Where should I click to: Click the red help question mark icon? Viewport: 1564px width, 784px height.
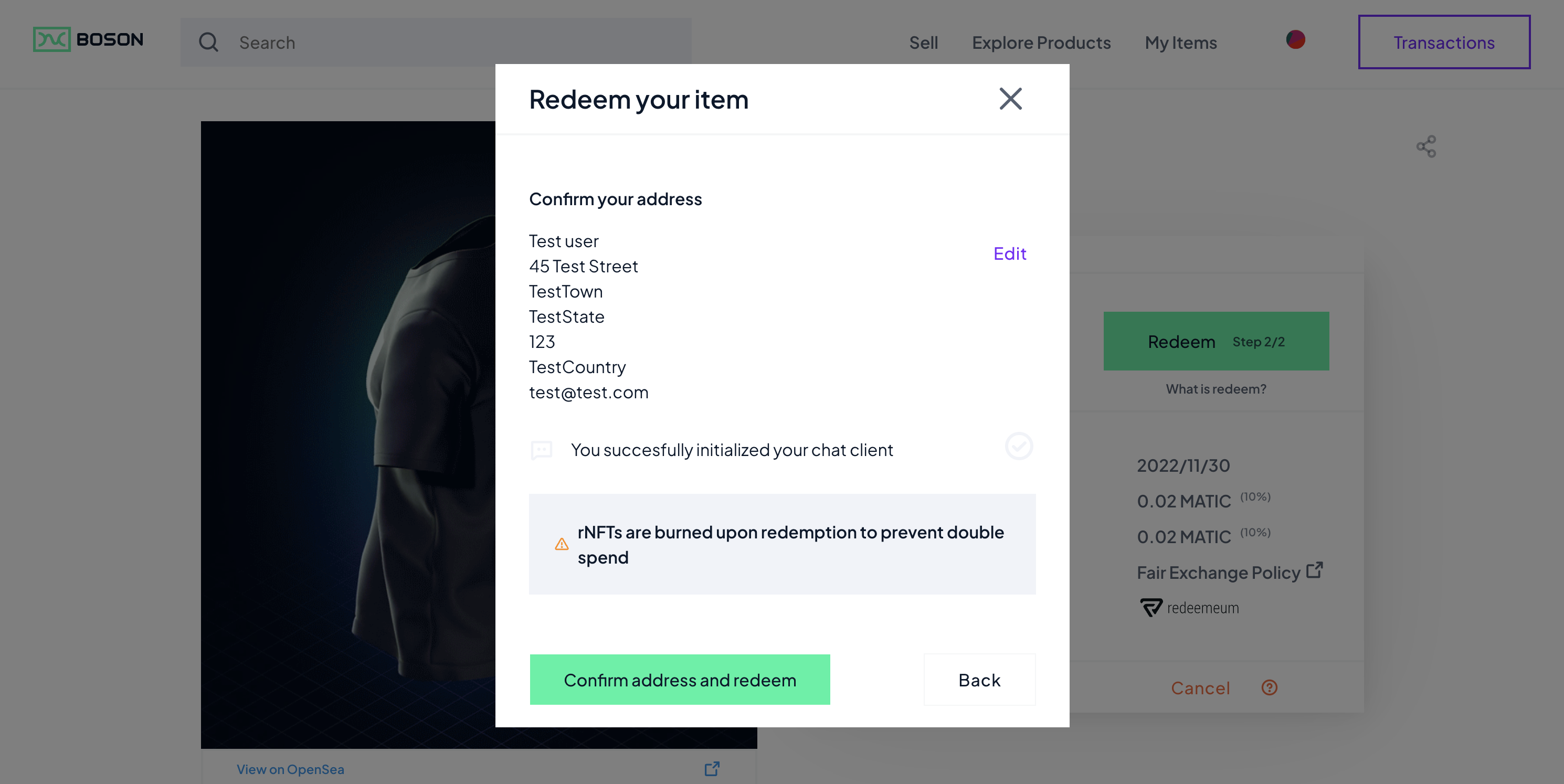[1269, 687]
